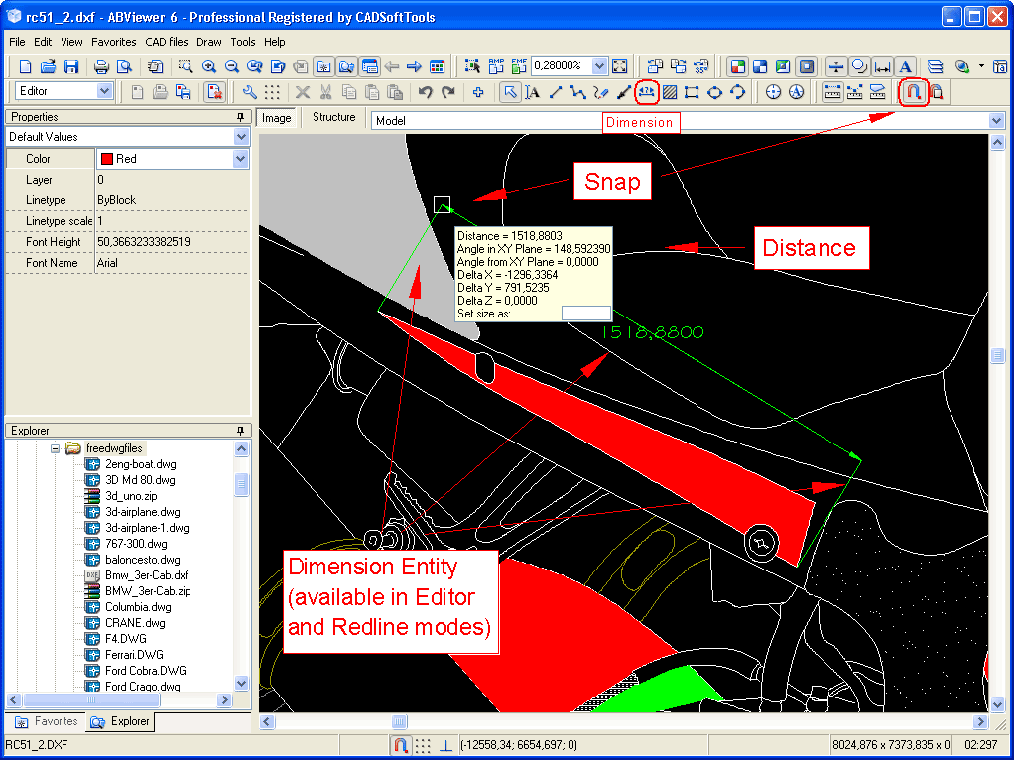Click the Explorer list vertical scrollbar thumb

click(x=241, y=483)
